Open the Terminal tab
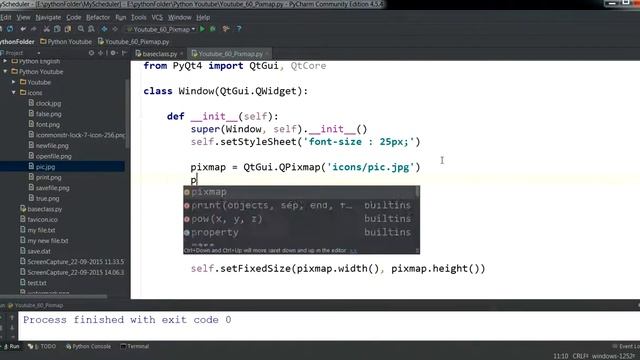Image resolution: width=640 pixels, height=360 pixels. pyautogui.click(x=135, y=347)
